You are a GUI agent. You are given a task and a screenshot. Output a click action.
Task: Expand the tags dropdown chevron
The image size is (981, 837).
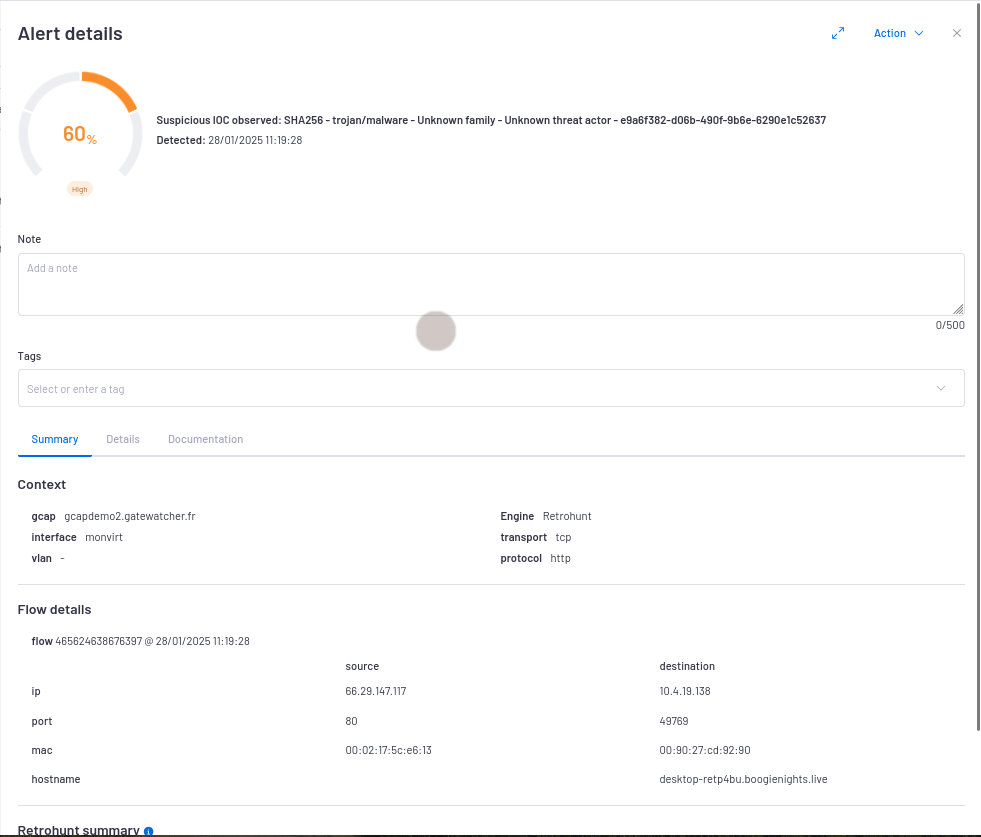click(940, 388)
